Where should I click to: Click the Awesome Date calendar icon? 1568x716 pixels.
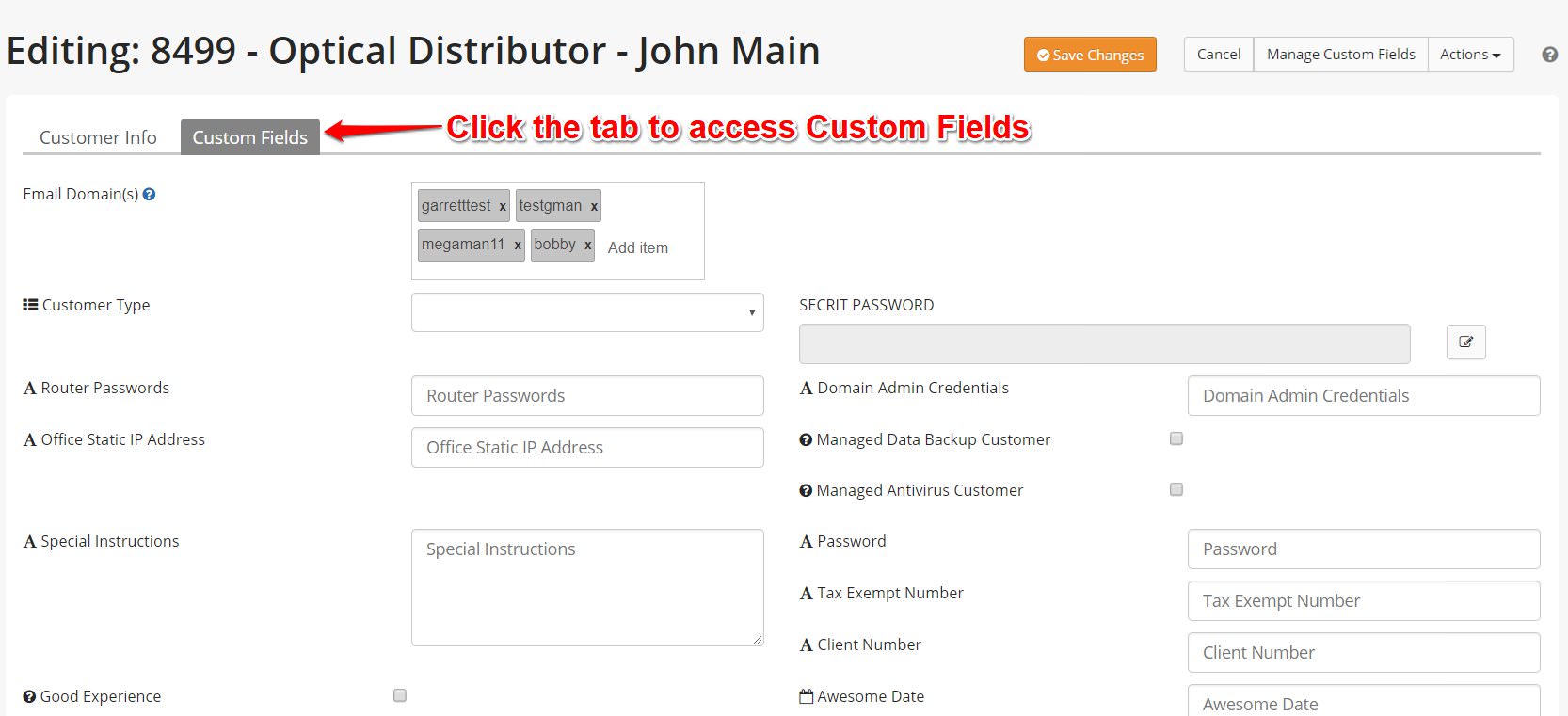pos(806,696)
